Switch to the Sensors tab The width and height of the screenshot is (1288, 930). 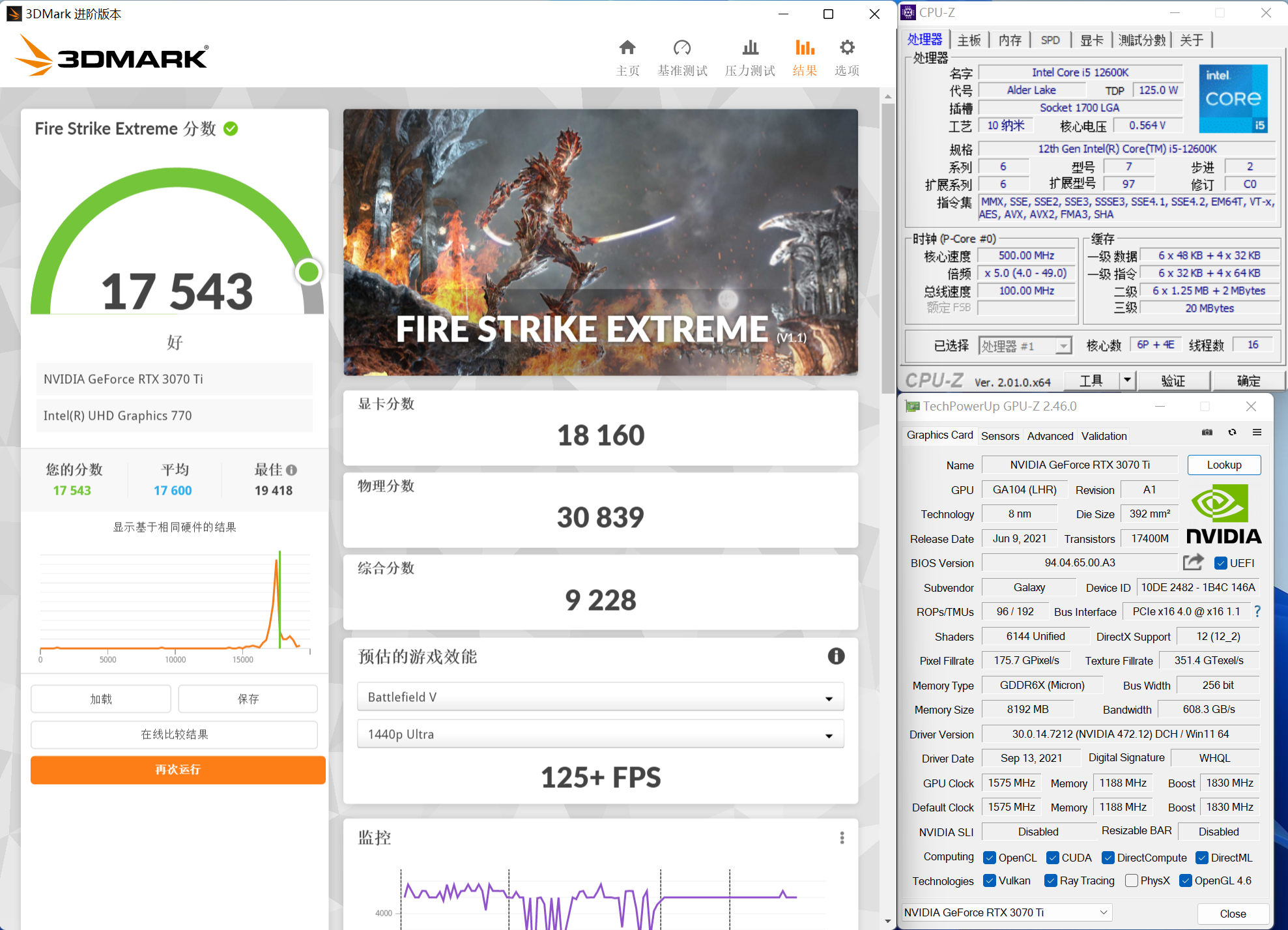click(x=999, y=436)
